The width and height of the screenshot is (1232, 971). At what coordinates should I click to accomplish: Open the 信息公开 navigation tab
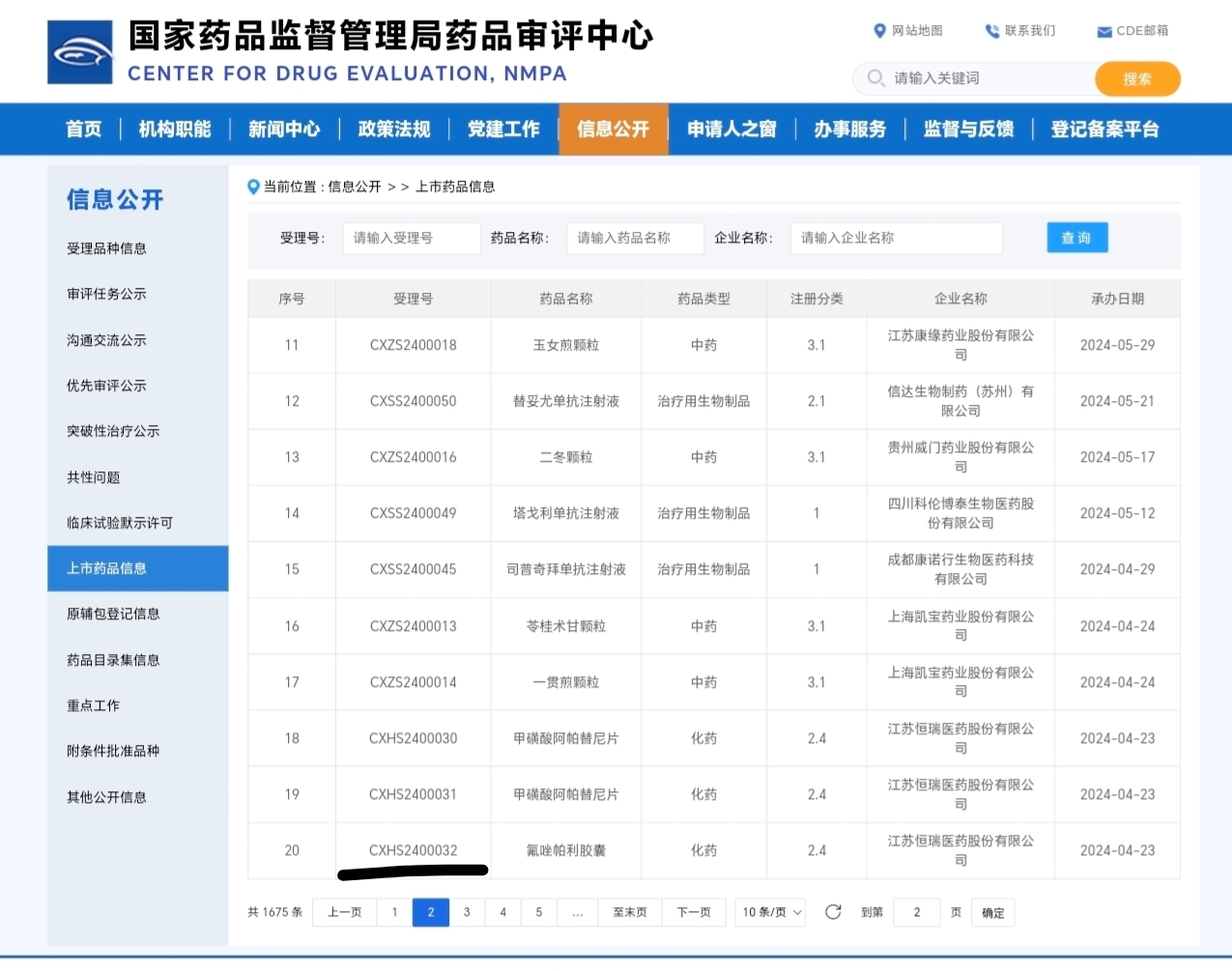tap(613, 129)
